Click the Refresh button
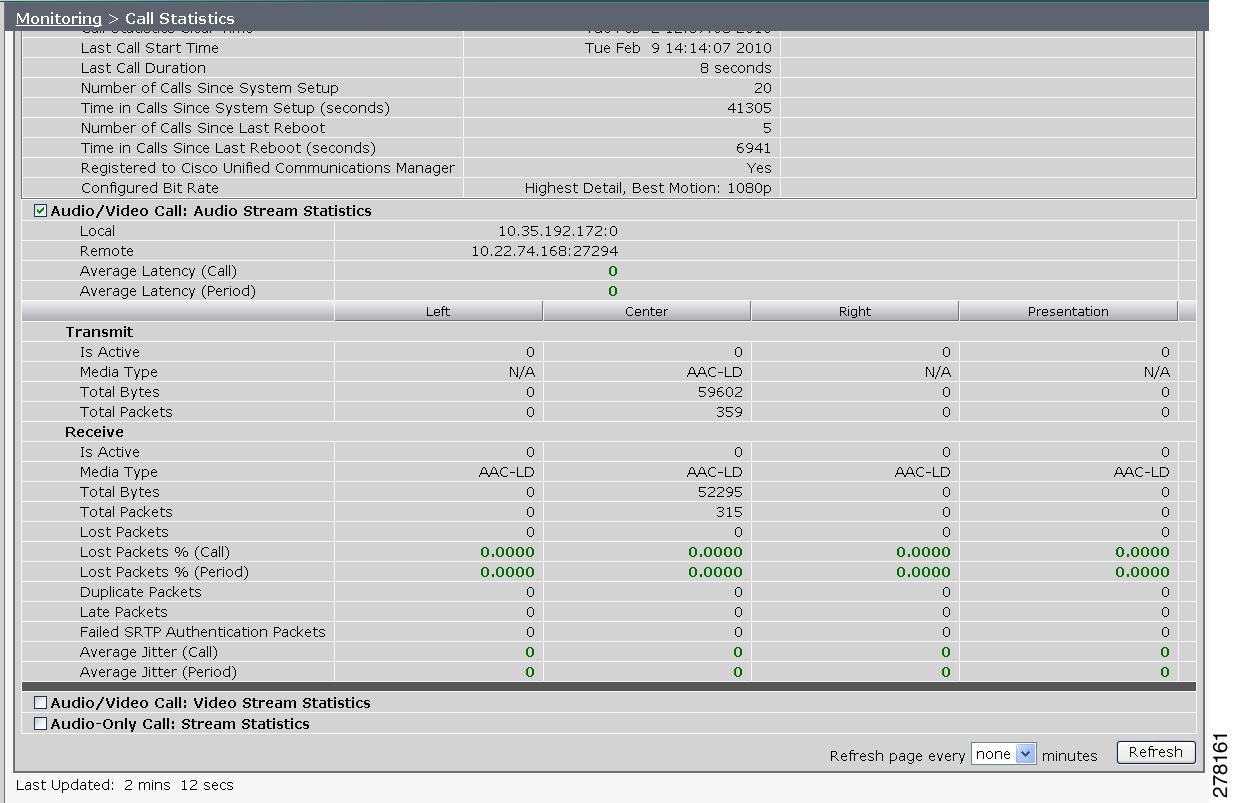 pos(1155,752)
